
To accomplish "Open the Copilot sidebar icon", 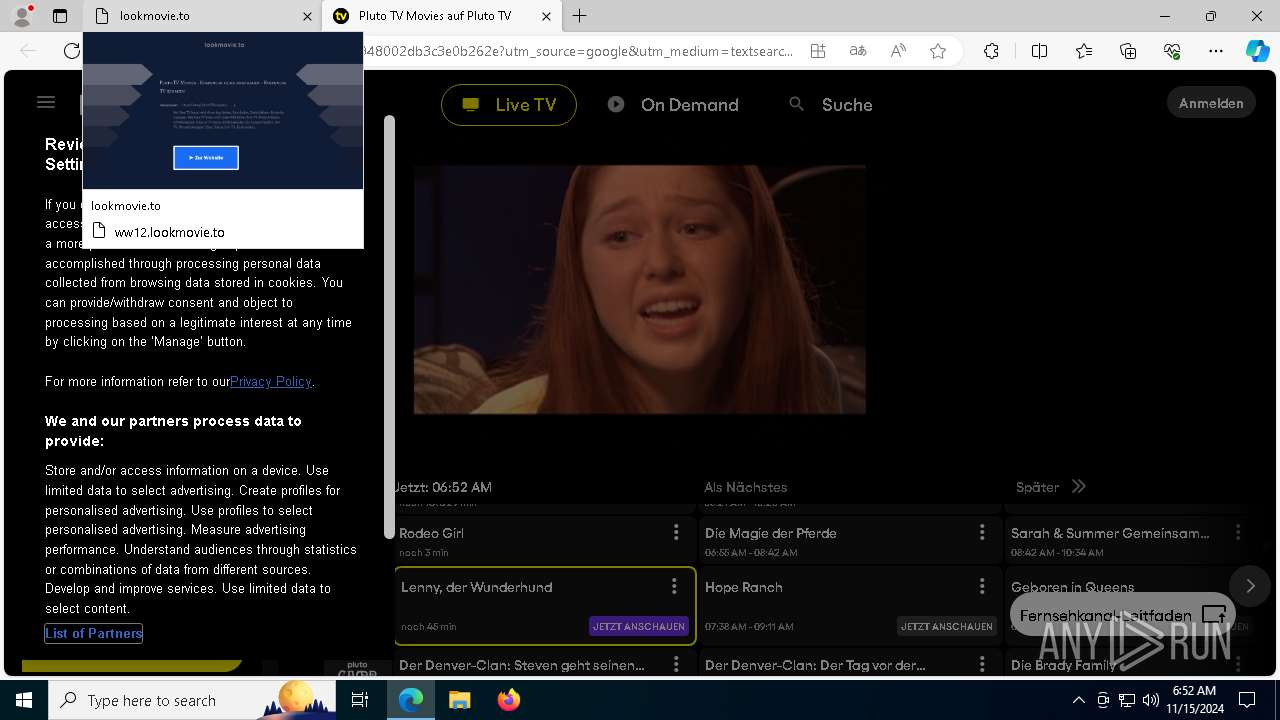I will [x=1258, y=51].
